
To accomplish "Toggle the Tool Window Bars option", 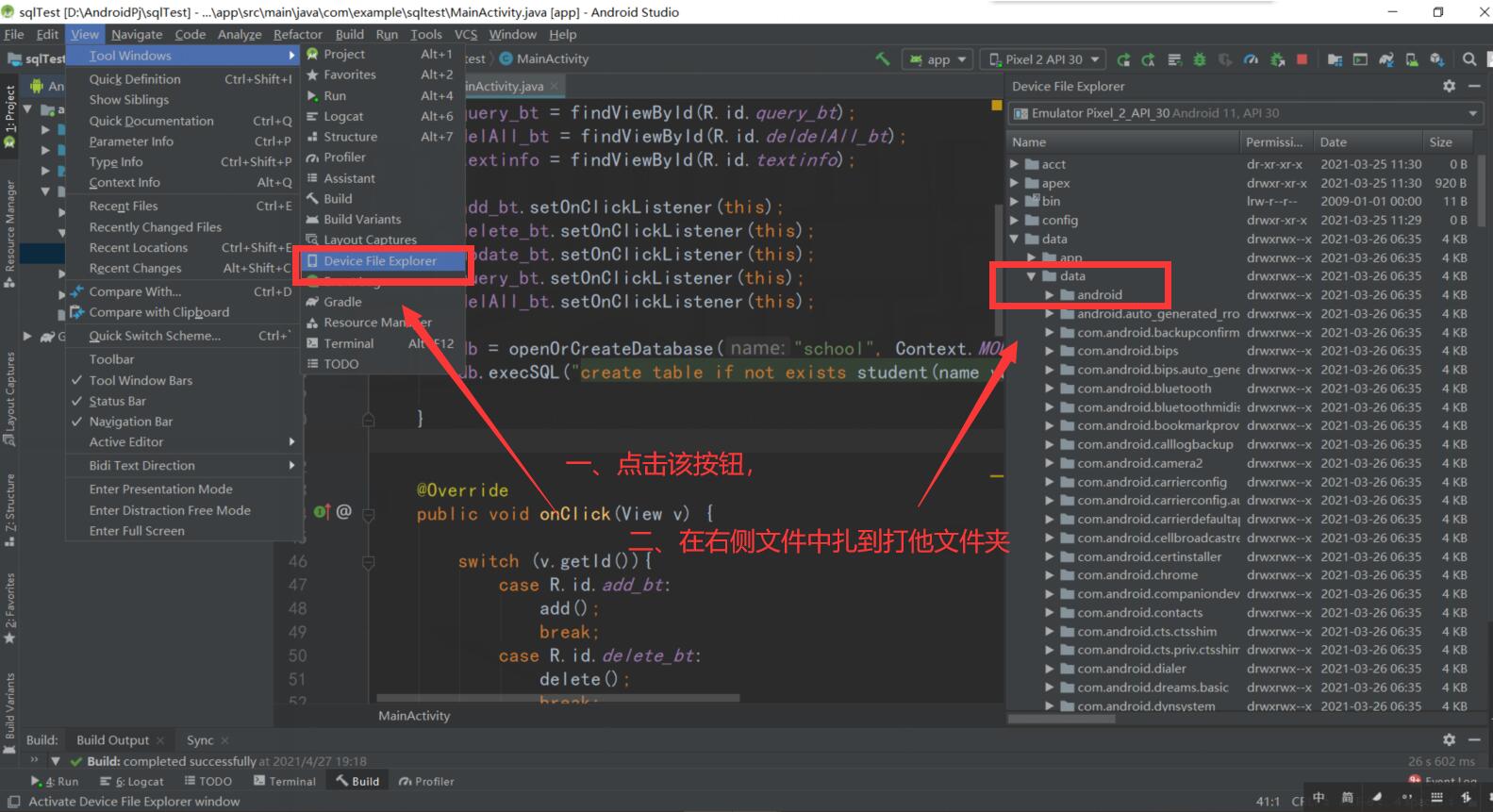I will tap(141, 380).
